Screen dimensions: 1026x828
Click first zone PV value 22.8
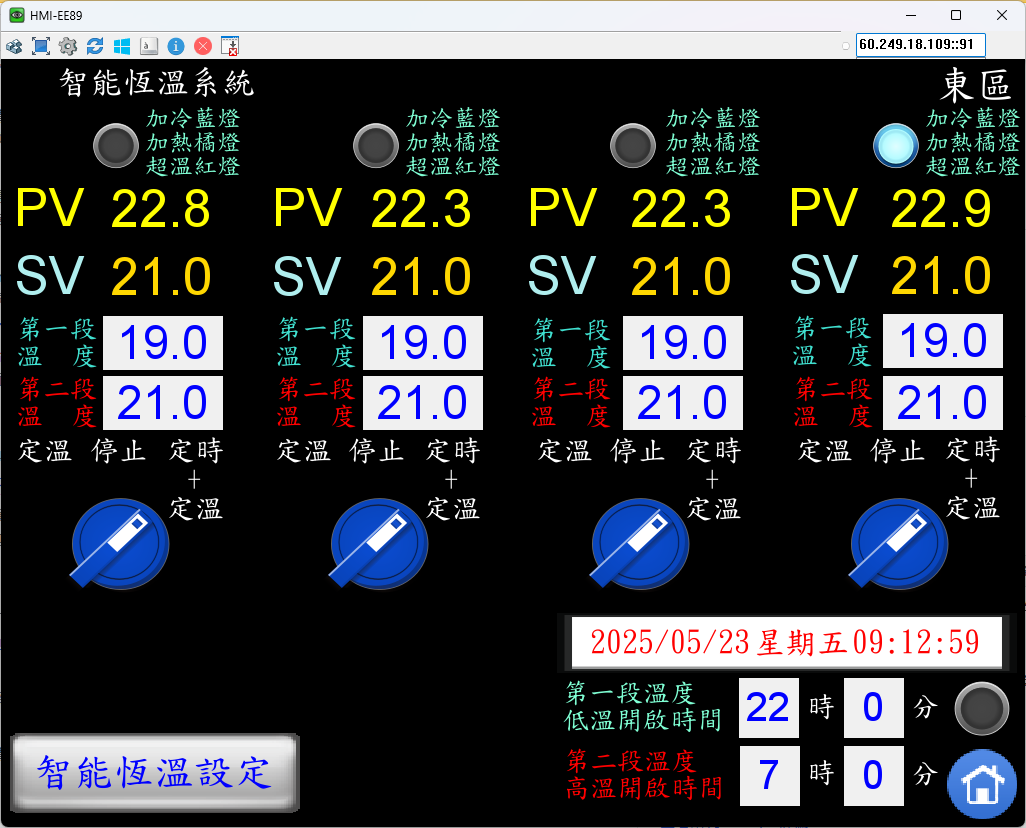pos(161,209)
